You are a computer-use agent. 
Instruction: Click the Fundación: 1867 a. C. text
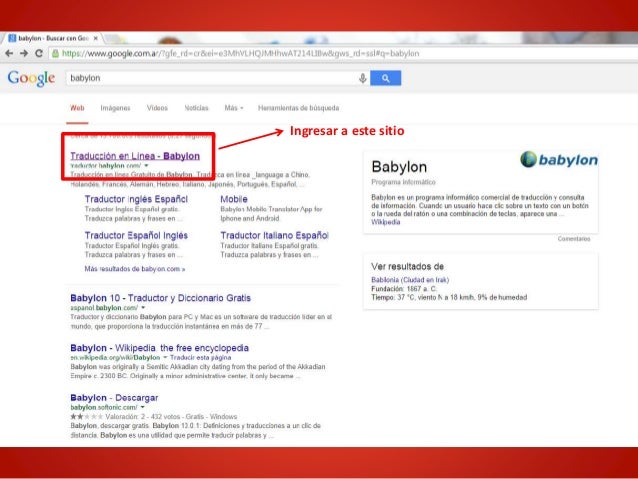click(404, 289)
